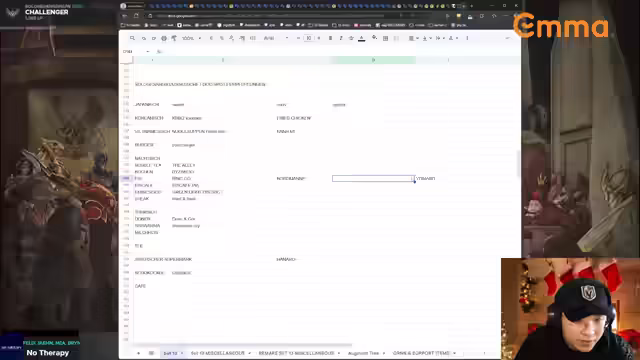Click the borders grid icon

coord(385,38)
